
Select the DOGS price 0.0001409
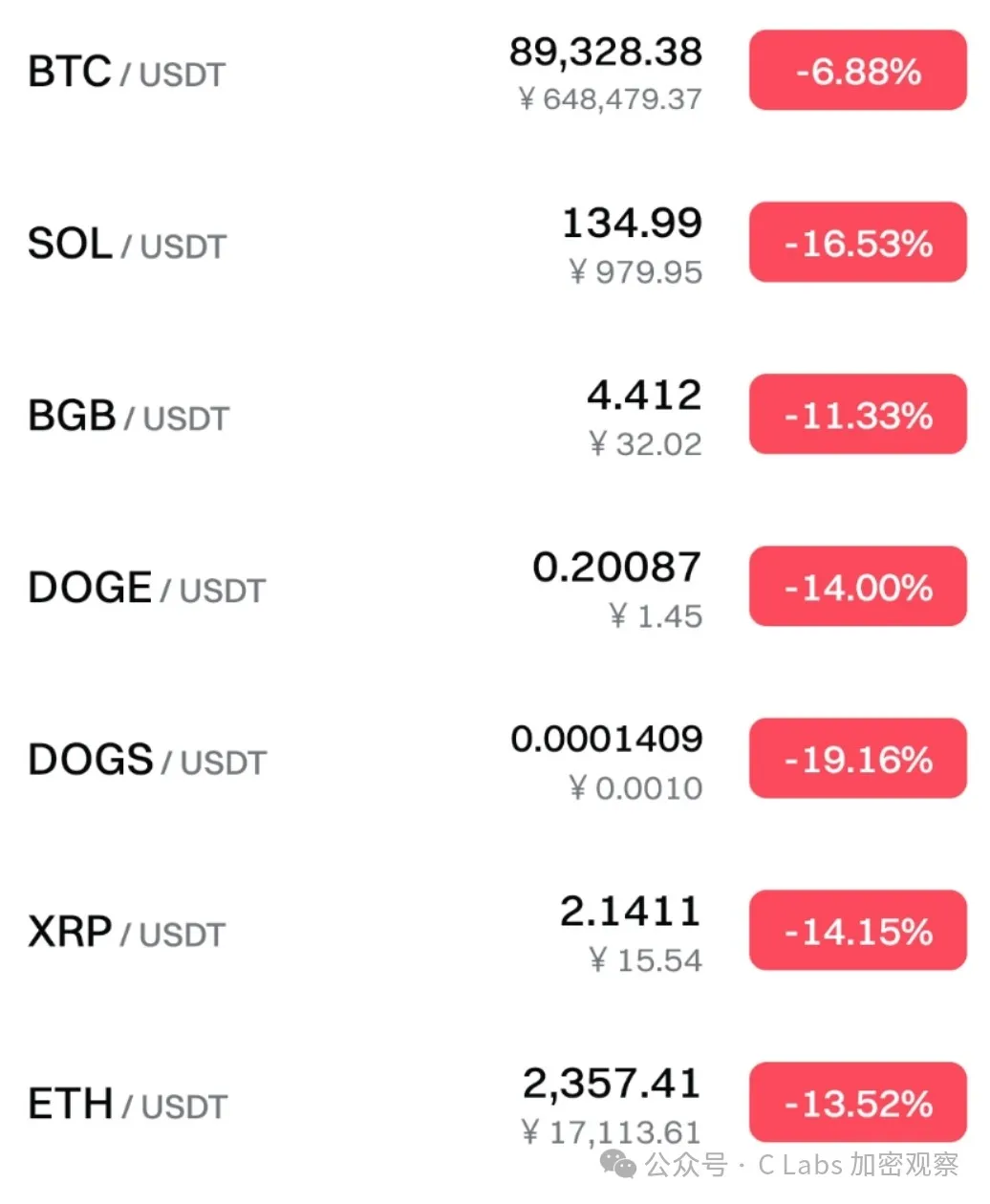[607, 740]
